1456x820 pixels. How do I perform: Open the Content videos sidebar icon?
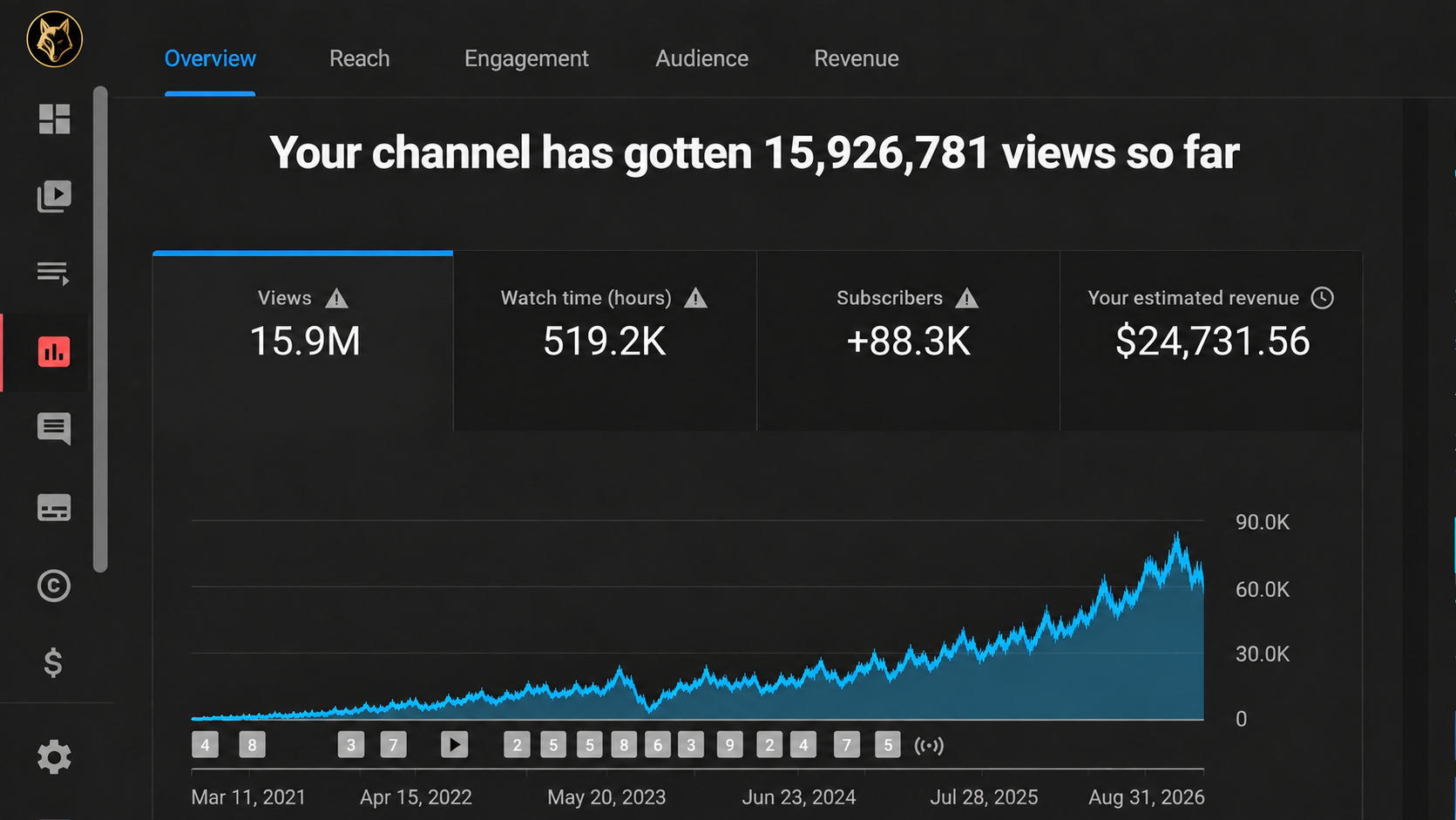[54, 196]
